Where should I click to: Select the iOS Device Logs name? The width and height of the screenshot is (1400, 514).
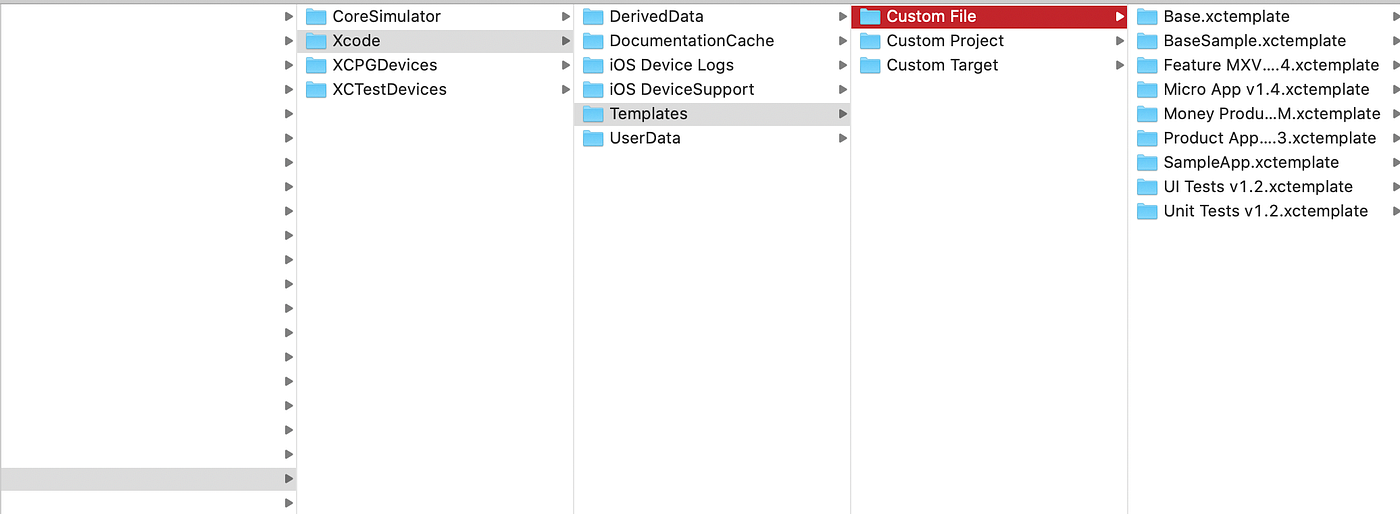[x=671, y=65]
